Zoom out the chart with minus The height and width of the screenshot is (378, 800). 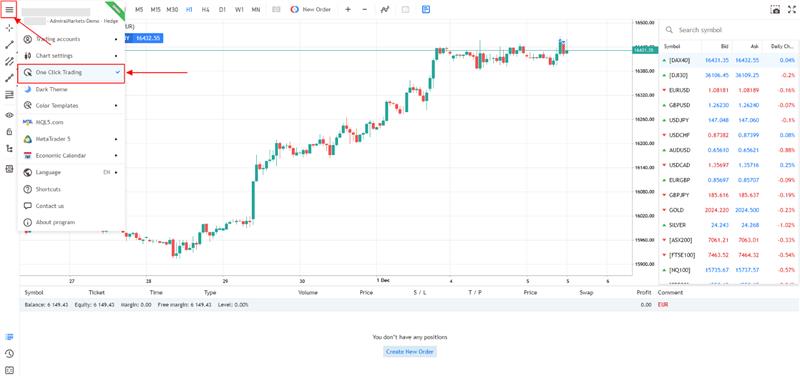pyautogui.click(x=364, y=9)
